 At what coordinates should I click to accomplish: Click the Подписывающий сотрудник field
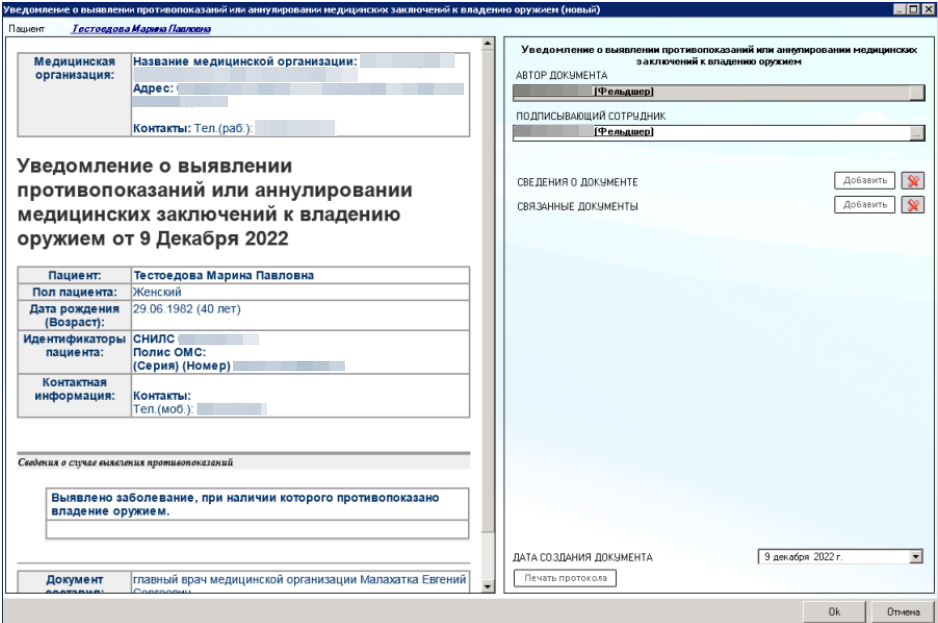pos(711,132)
